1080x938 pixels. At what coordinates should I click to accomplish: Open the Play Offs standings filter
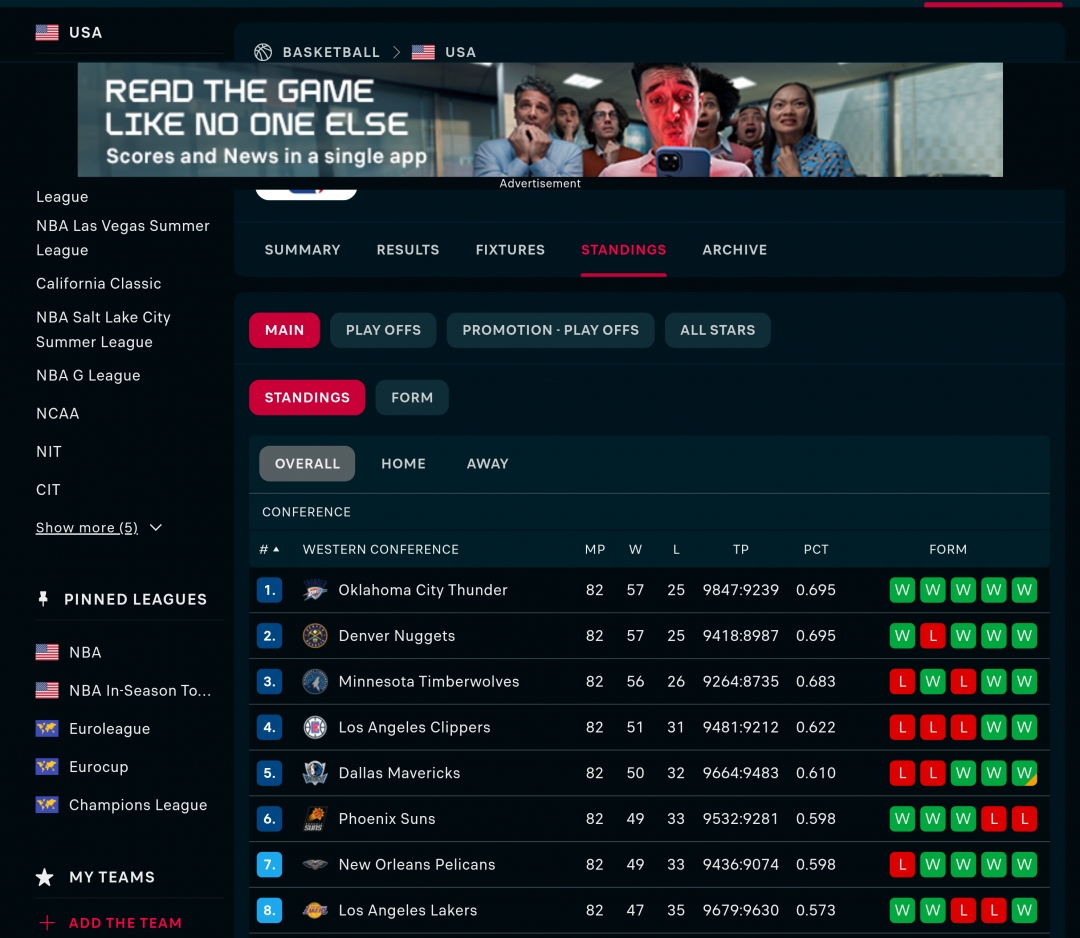[x=383, y=330]
